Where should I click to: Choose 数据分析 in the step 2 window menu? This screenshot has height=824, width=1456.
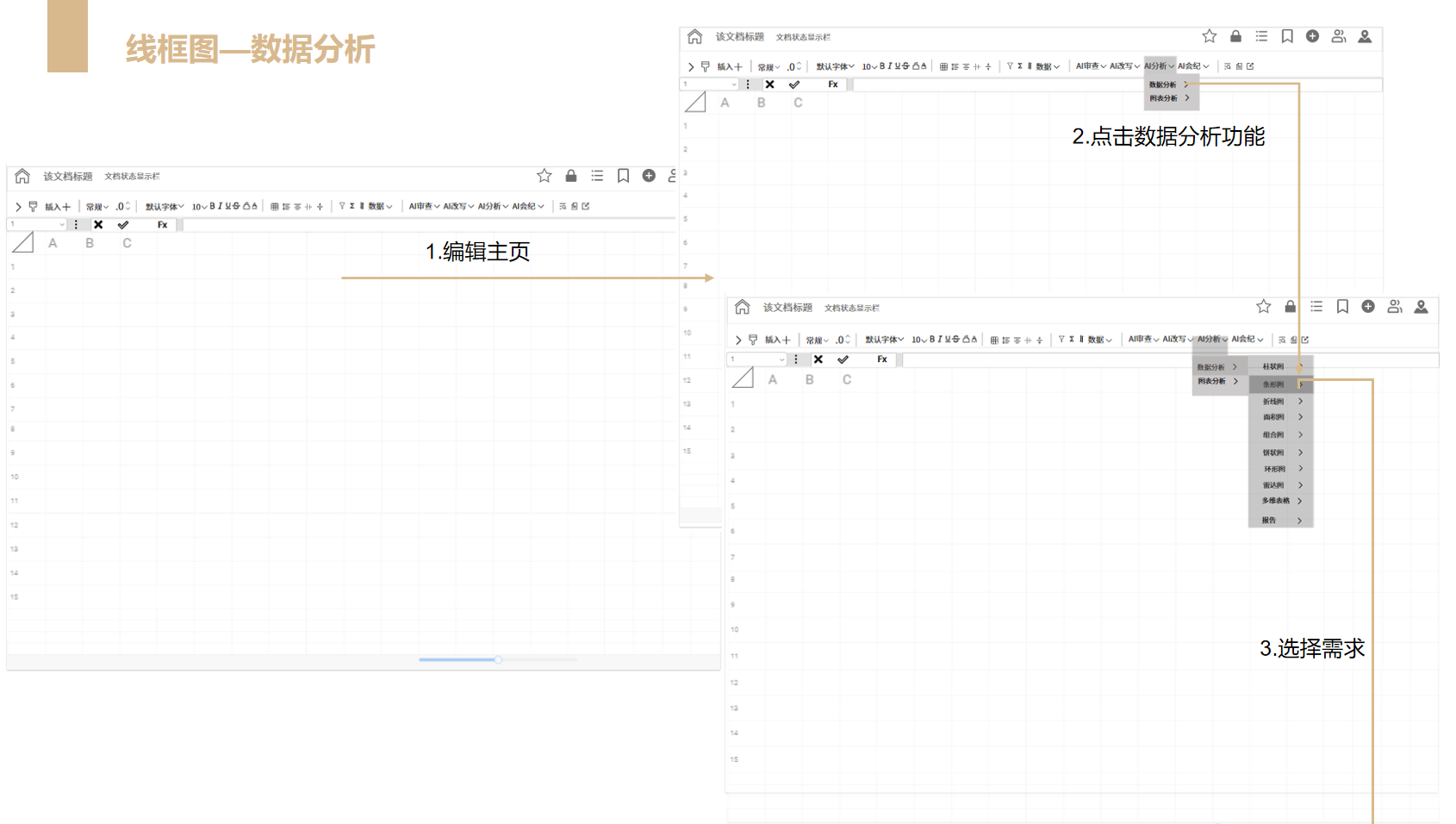pyautogui.click(x=1168, y=84)
